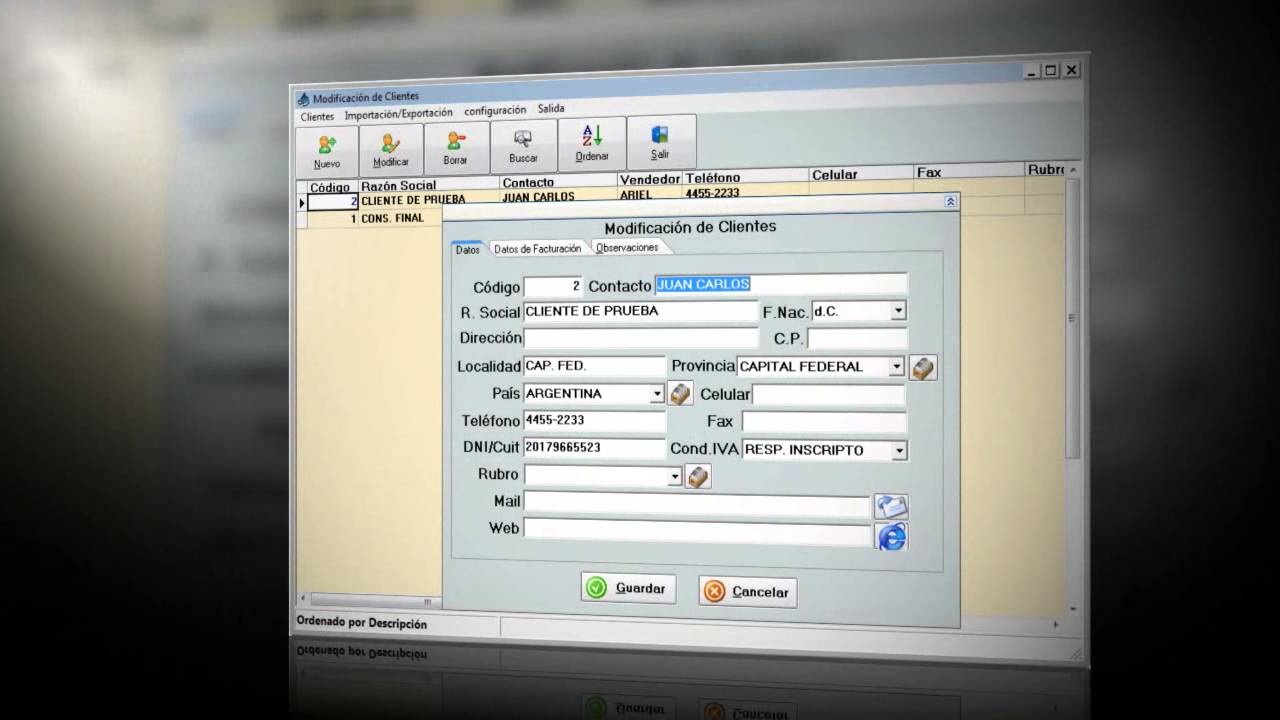Click the Salir toolbar button

coord(660,142)
